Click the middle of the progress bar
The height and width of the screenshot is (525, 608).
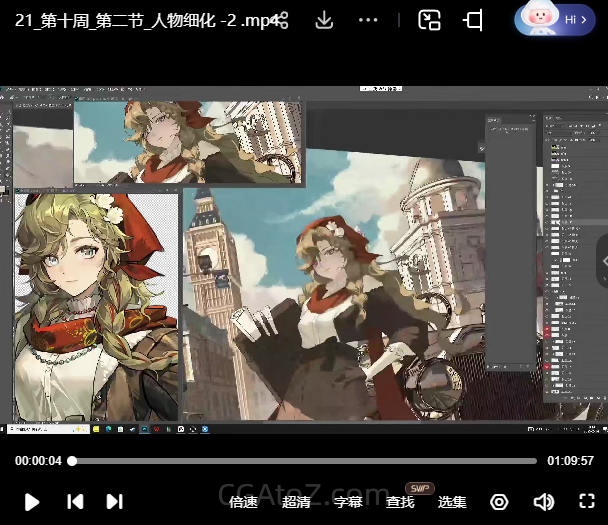point(304,461)
